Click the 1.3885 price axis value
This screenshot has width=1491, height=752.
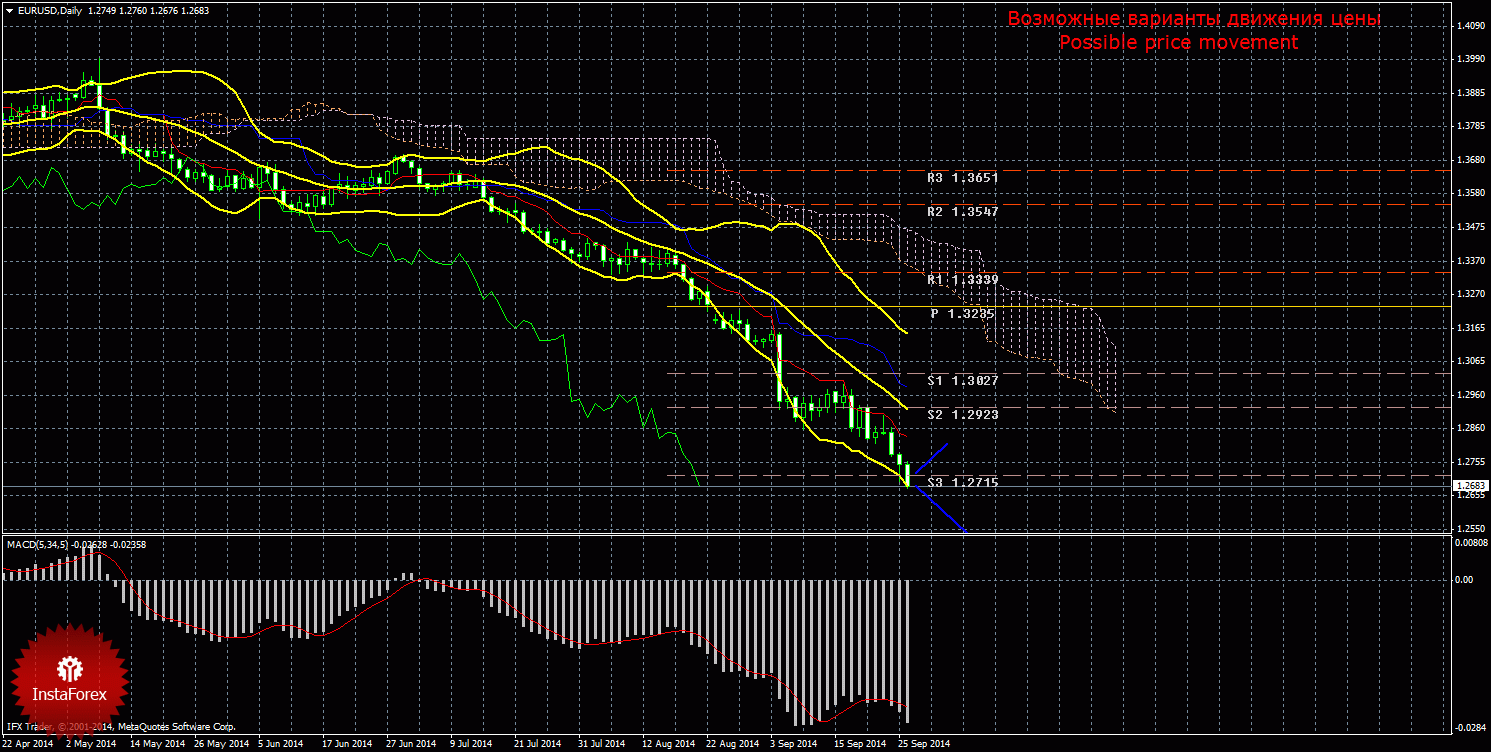1469,94
